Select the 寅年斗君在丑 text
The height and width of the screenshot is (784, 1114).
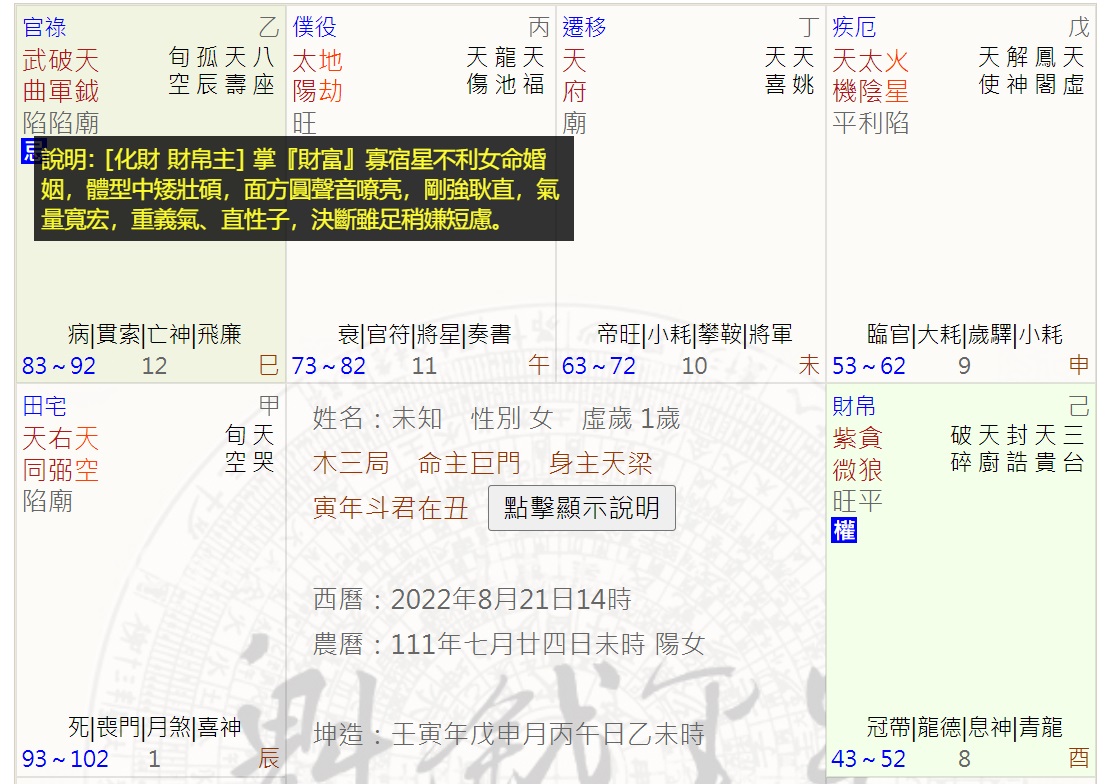390,508
